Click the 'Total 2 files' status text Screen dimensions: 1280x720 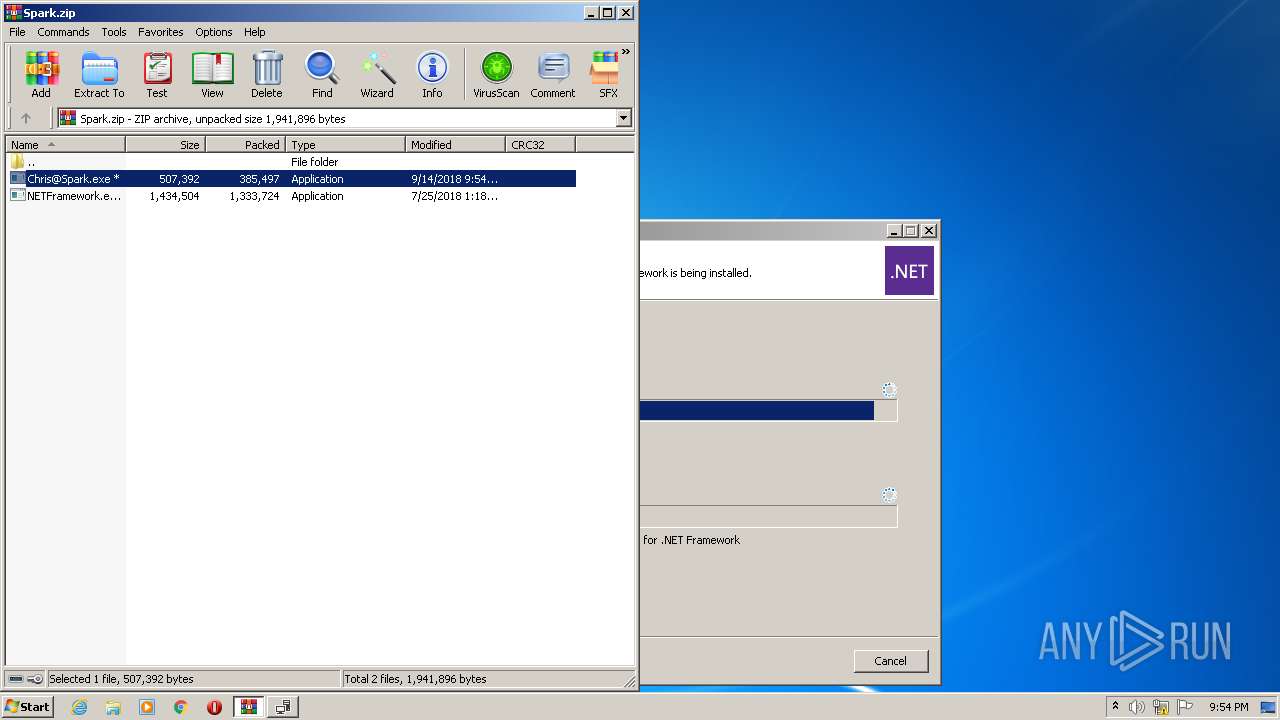(x=415, y=679)
